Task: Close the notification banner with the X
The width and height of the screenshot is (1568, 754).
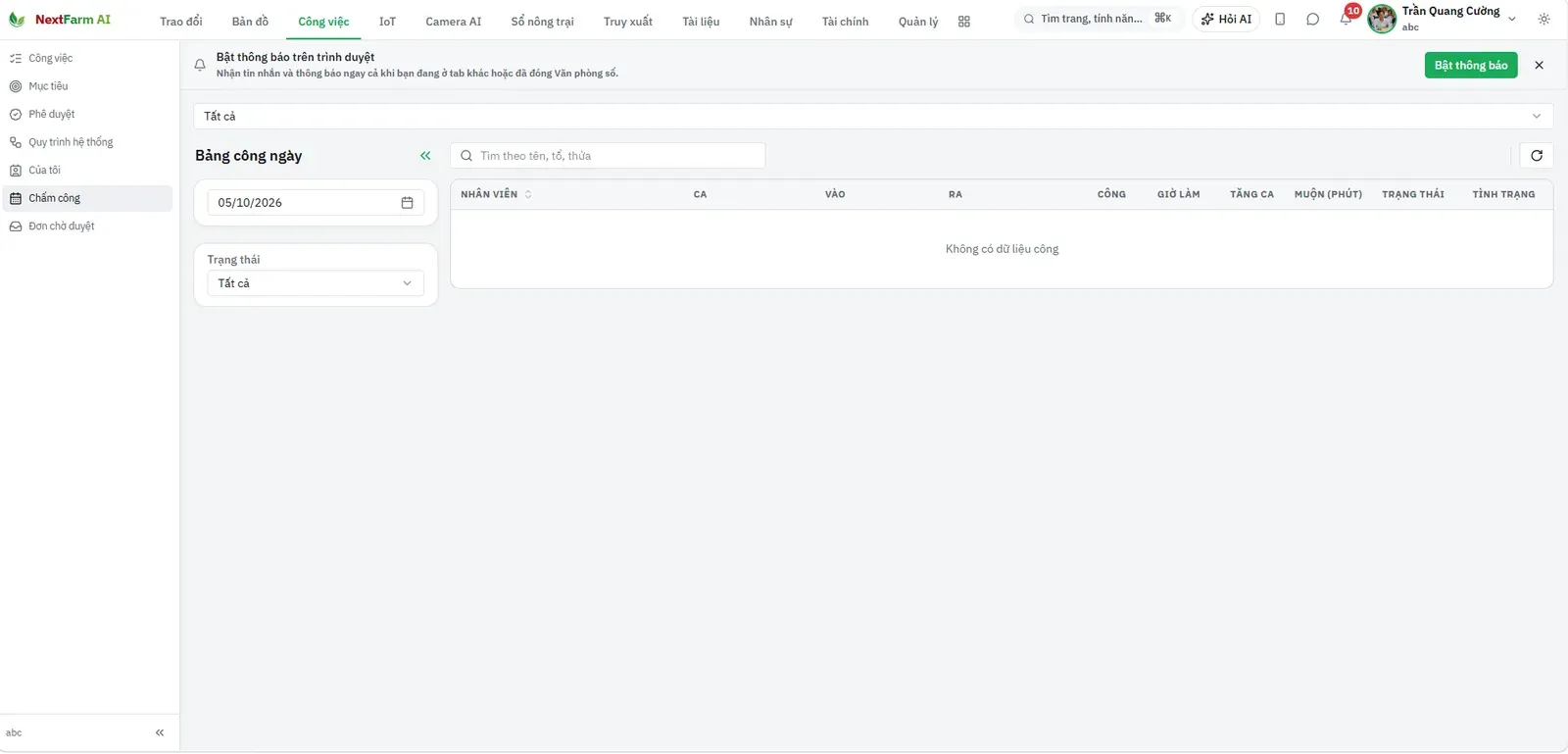Action: [1539, 66]
